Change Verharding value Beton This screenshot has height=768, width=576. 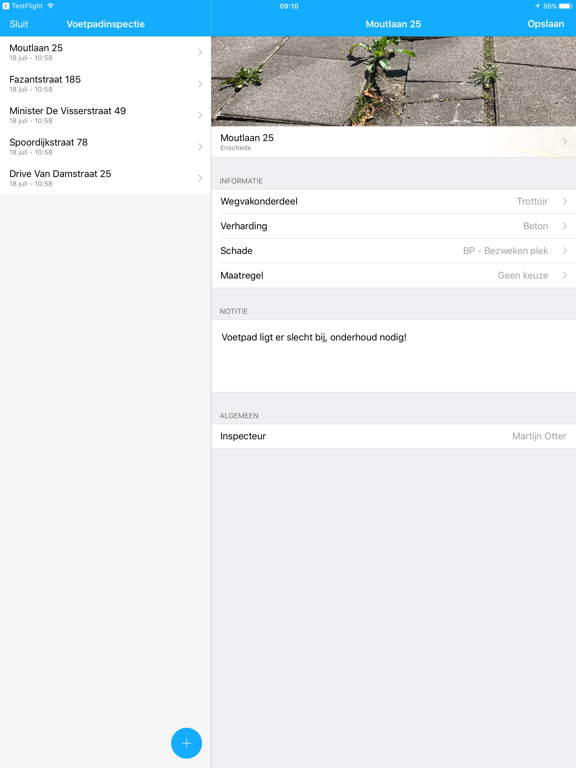point(394,226)
